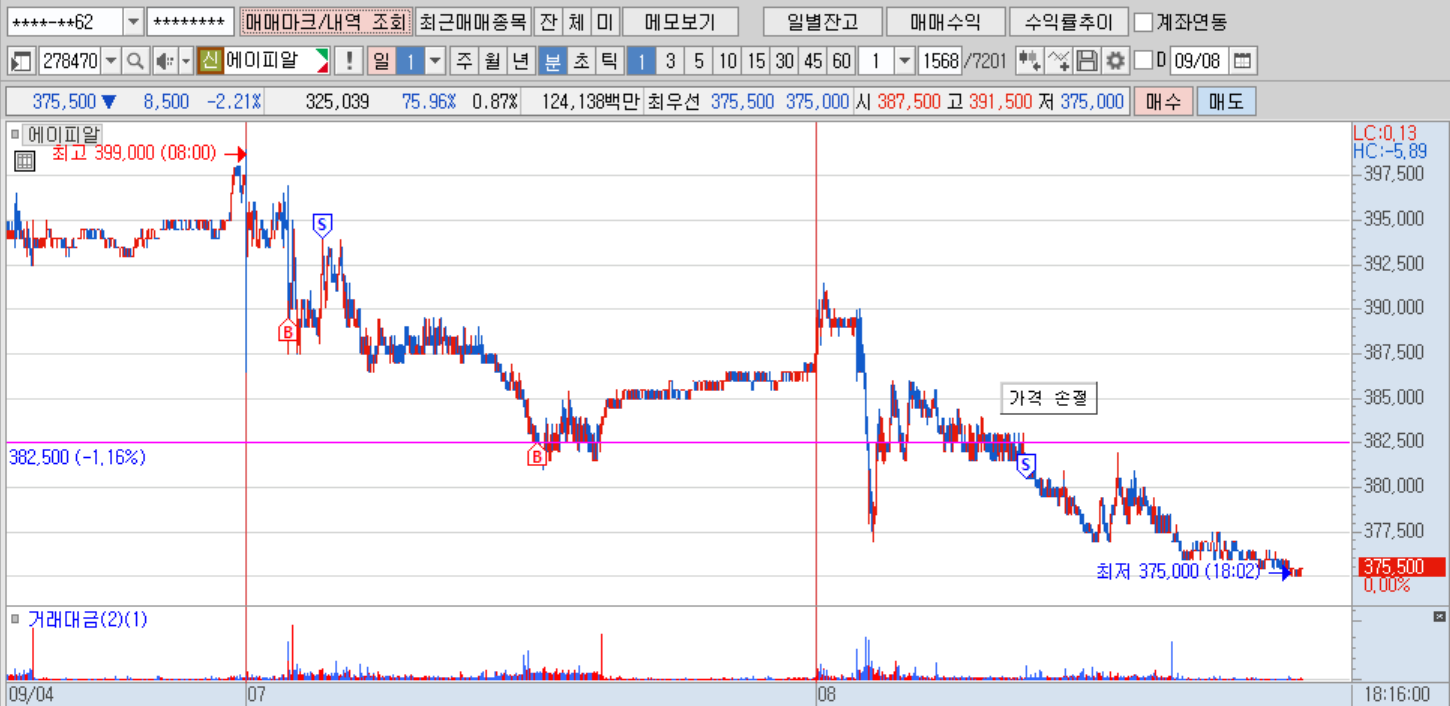The width and height of the screenshot is (1450, 706).
Task: Click the exclamation mark info button
Action: [348, 61]
